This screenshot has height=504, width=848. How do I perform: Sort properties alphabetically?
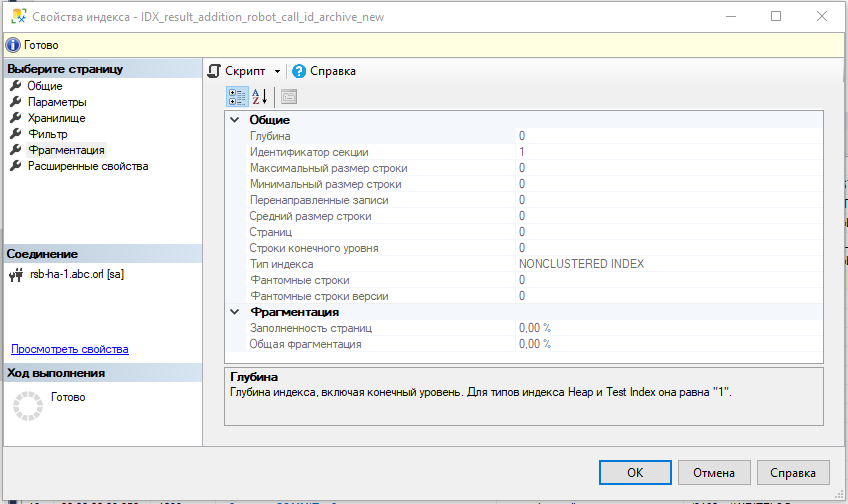(258, 97)
